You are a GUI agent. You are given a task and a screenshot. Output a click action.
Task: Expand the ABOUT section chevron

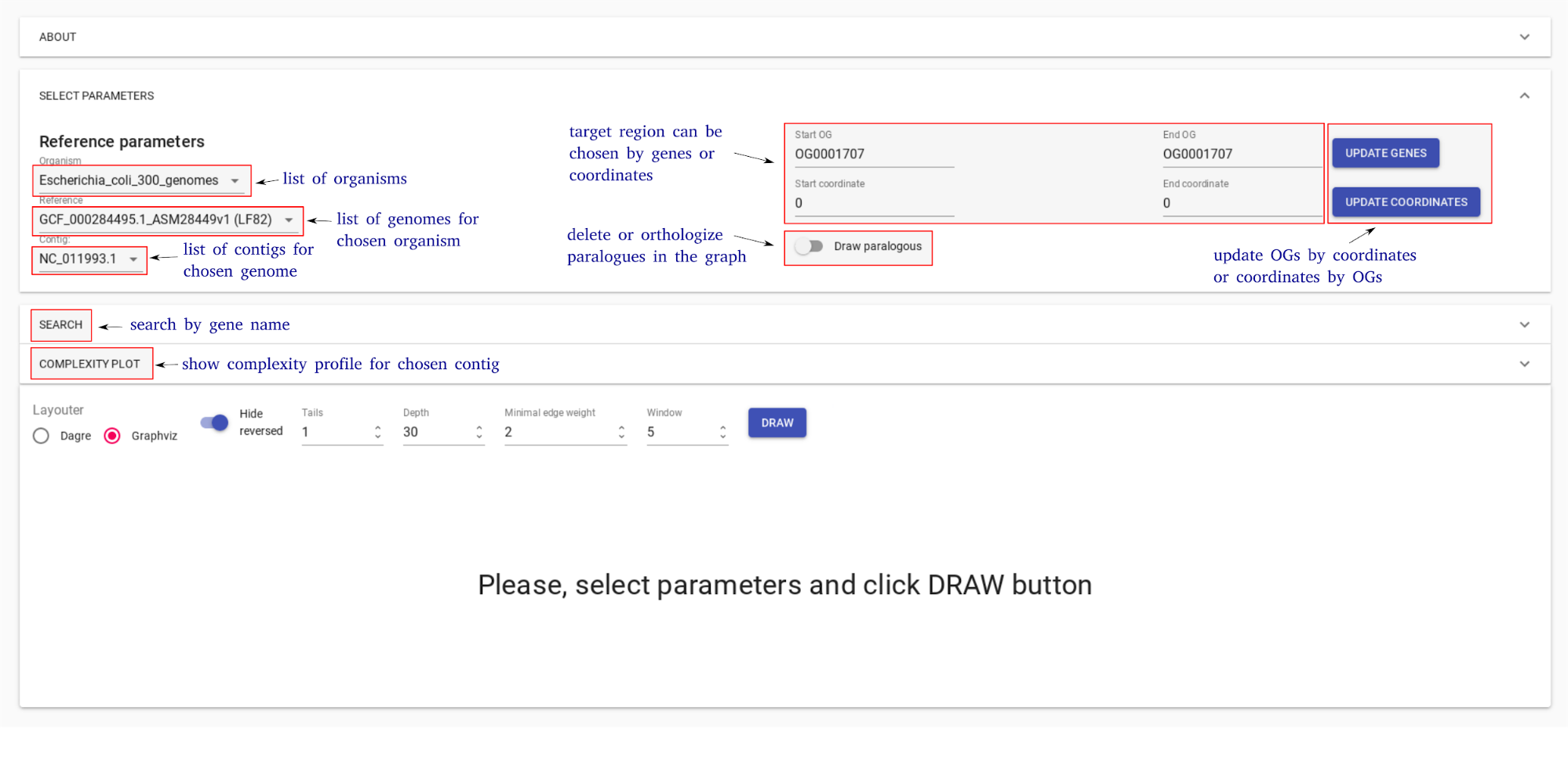click(x=1524, y=37)
